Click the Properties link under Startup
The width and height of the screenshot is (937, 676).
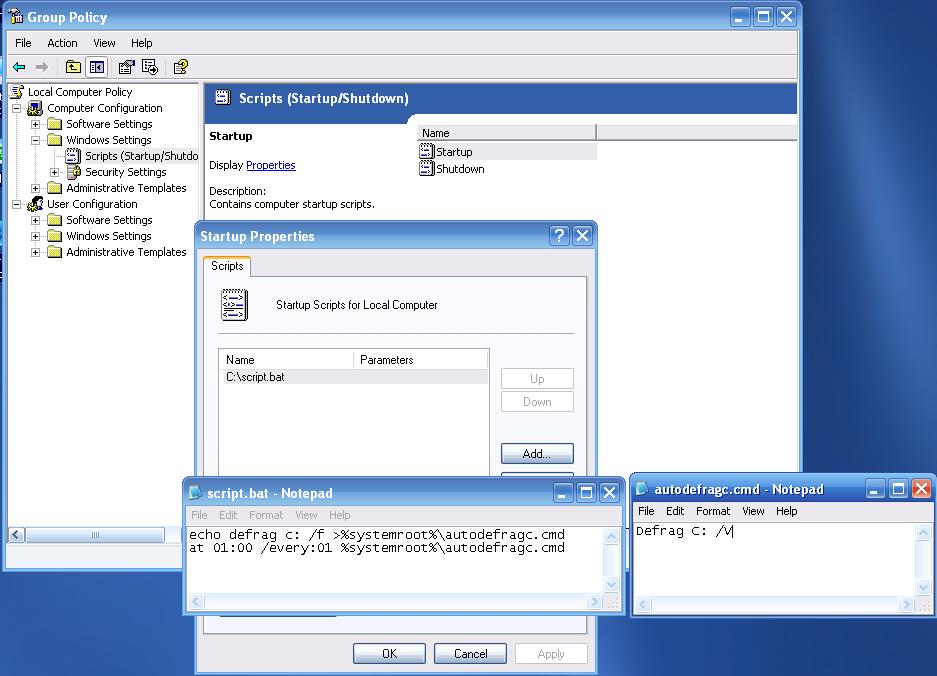271,165
